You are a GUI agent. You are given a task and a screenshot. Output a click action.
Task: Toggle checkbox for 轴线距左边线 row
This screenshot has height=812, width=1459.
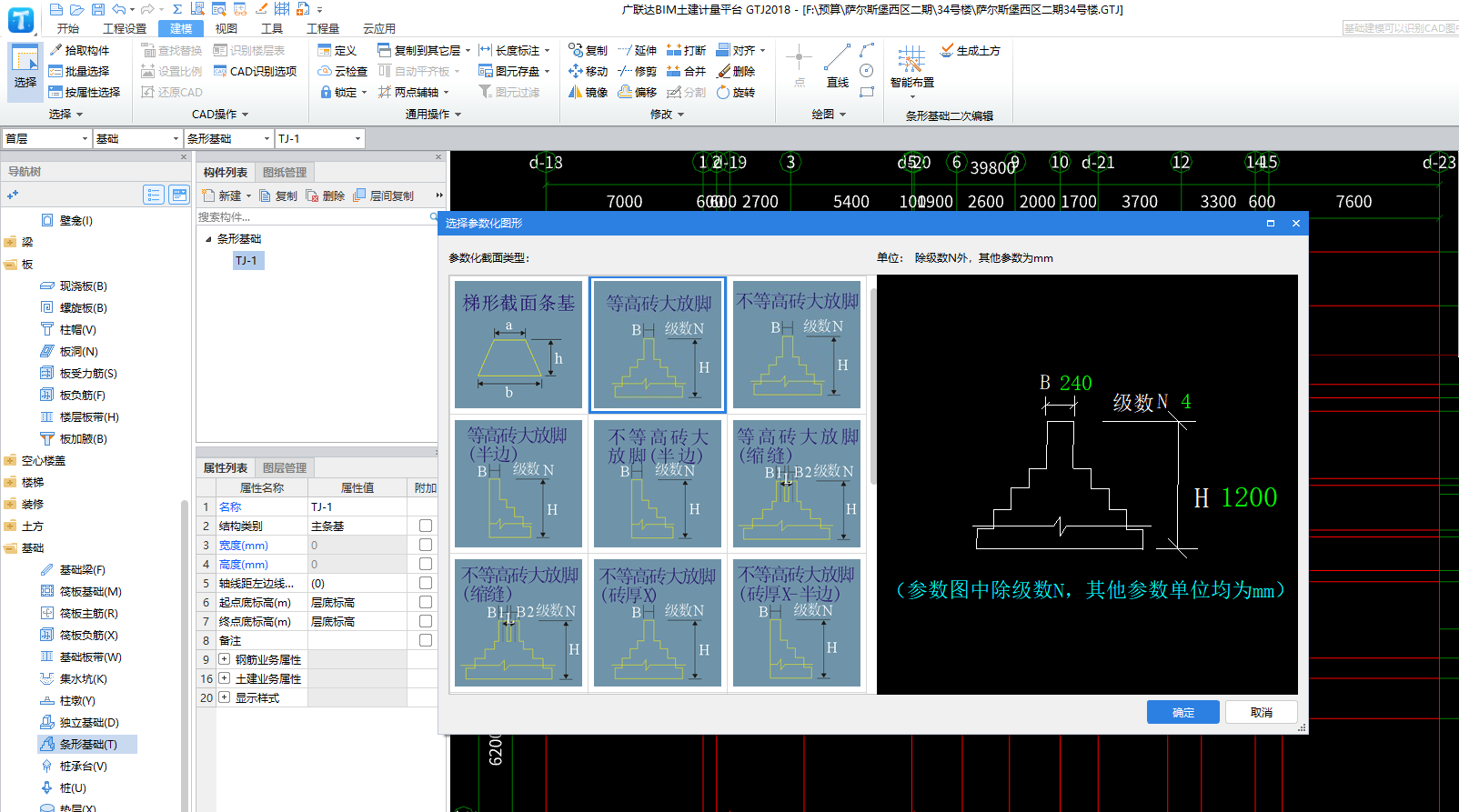(x=425, y=583)
